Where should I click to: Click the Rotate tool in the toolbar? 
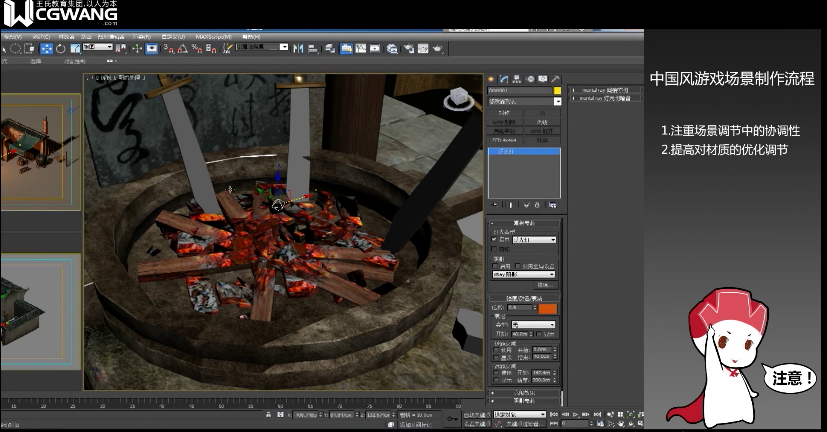coord(61,47)
